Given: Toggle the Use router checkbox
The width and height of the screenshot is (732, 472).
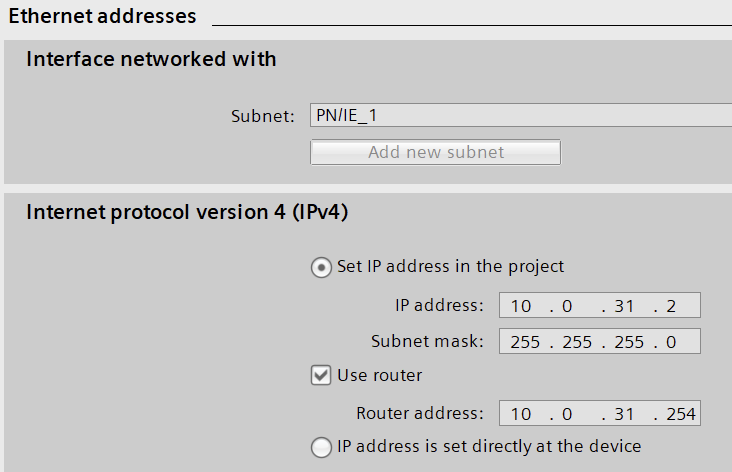Looking at the screenshot, I should pos(321,376).
